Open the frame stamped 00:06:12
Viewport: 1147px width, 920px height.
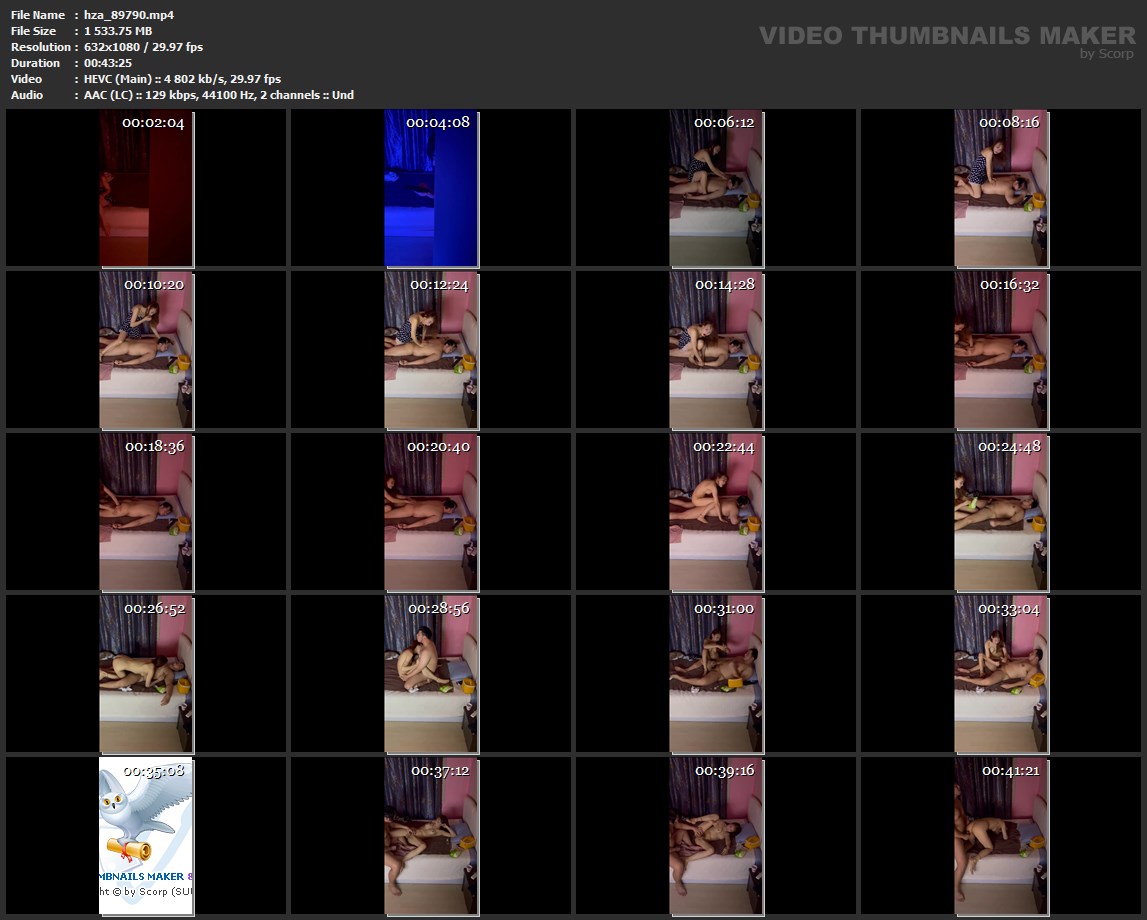coord(716,188)
